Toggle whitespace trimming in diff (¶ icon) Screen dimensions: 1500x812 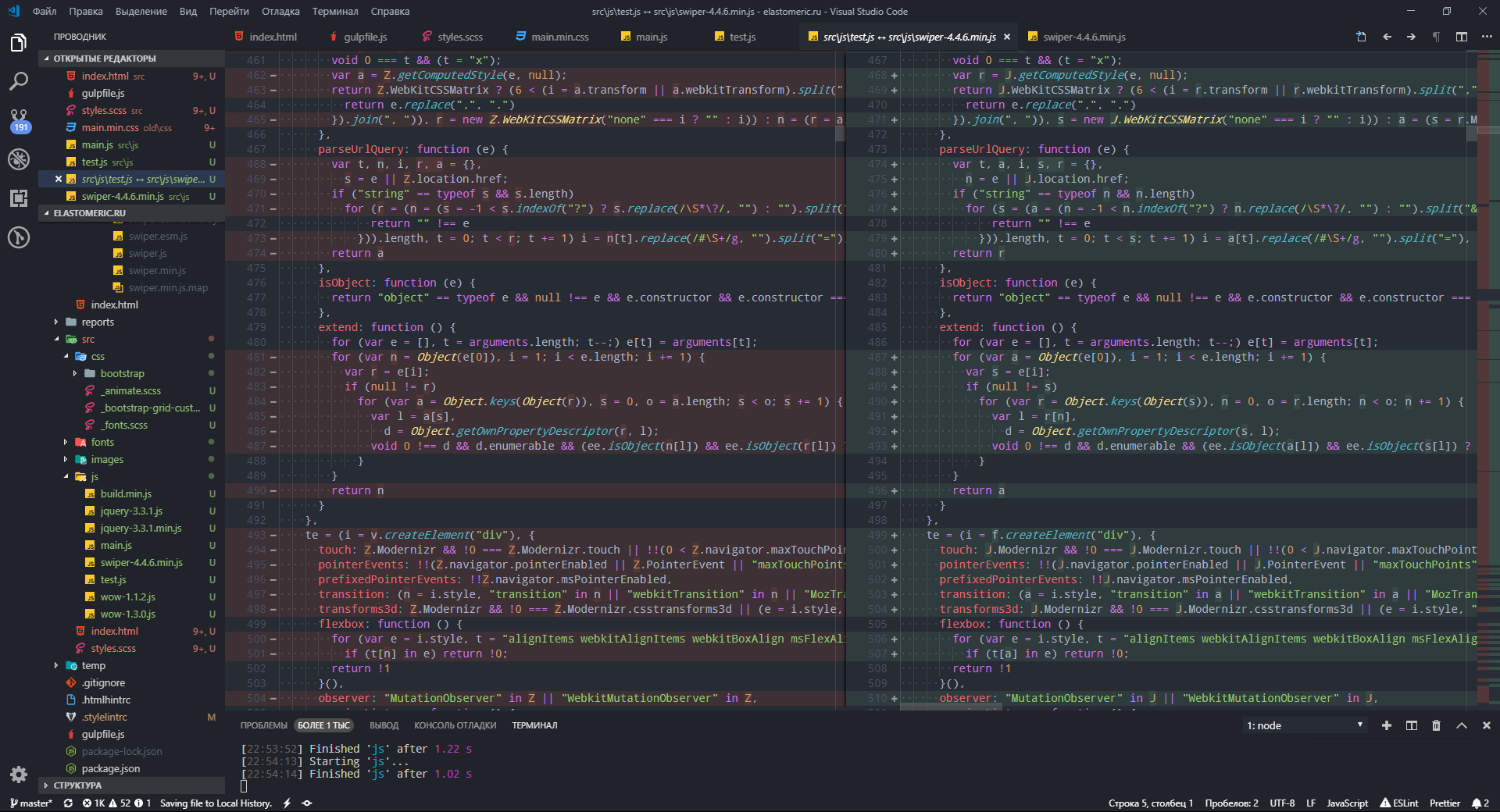[1436, 37]
